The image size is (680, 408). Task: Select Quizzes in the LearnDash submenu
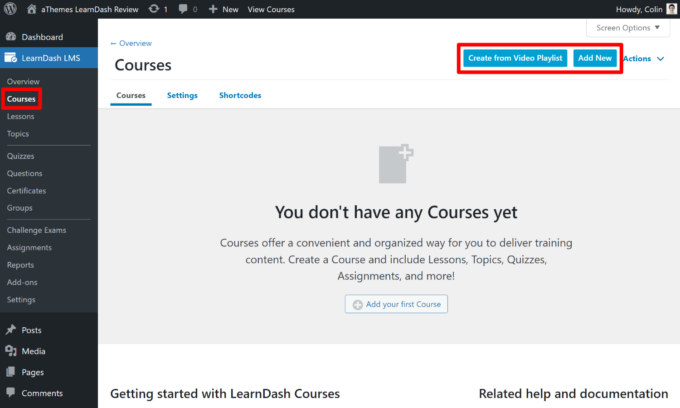click(x=20, y=156)
